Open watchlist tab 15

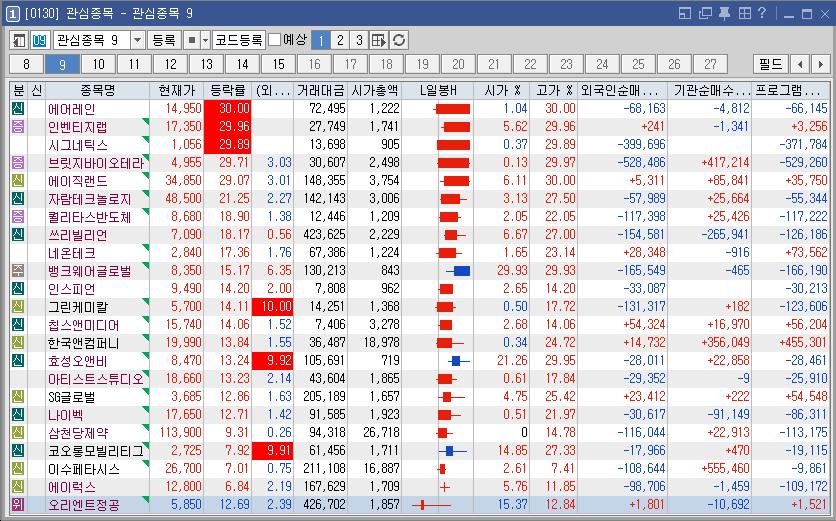(278, 65)
